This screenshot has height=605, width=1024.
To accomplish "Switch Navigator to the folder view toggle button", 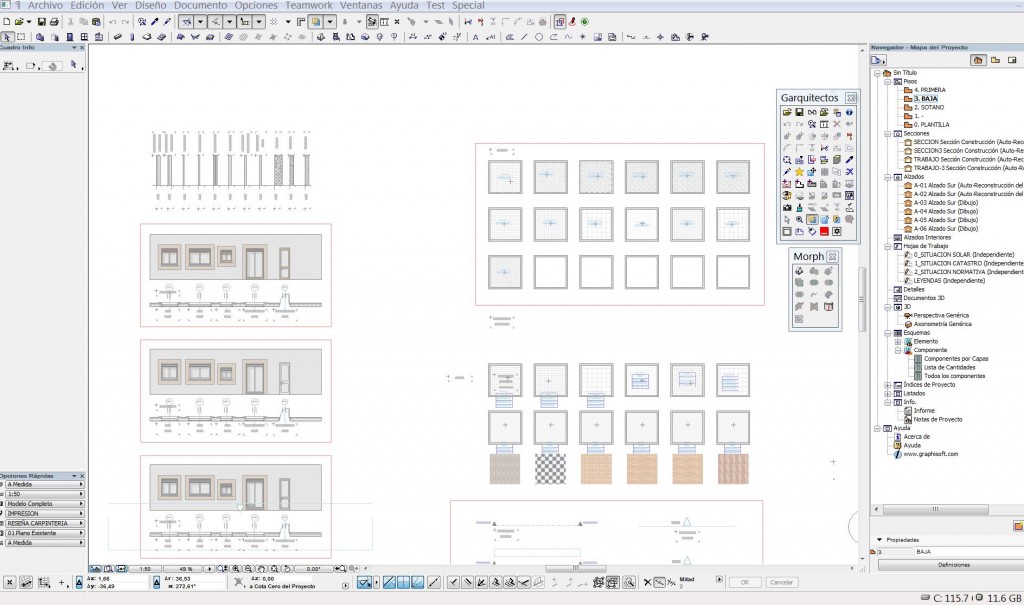I will [996, 60].
